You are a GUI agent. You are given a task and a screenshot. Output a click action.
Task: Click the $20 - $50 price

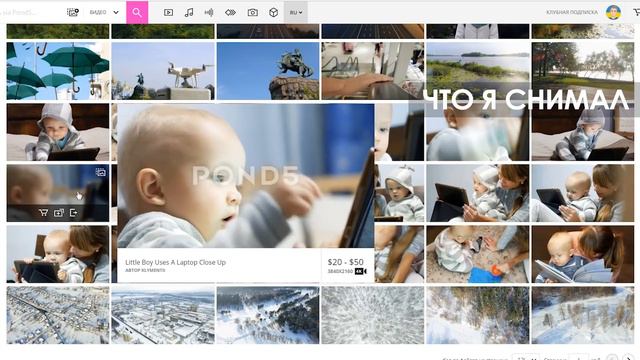click(x=345, y=262)
